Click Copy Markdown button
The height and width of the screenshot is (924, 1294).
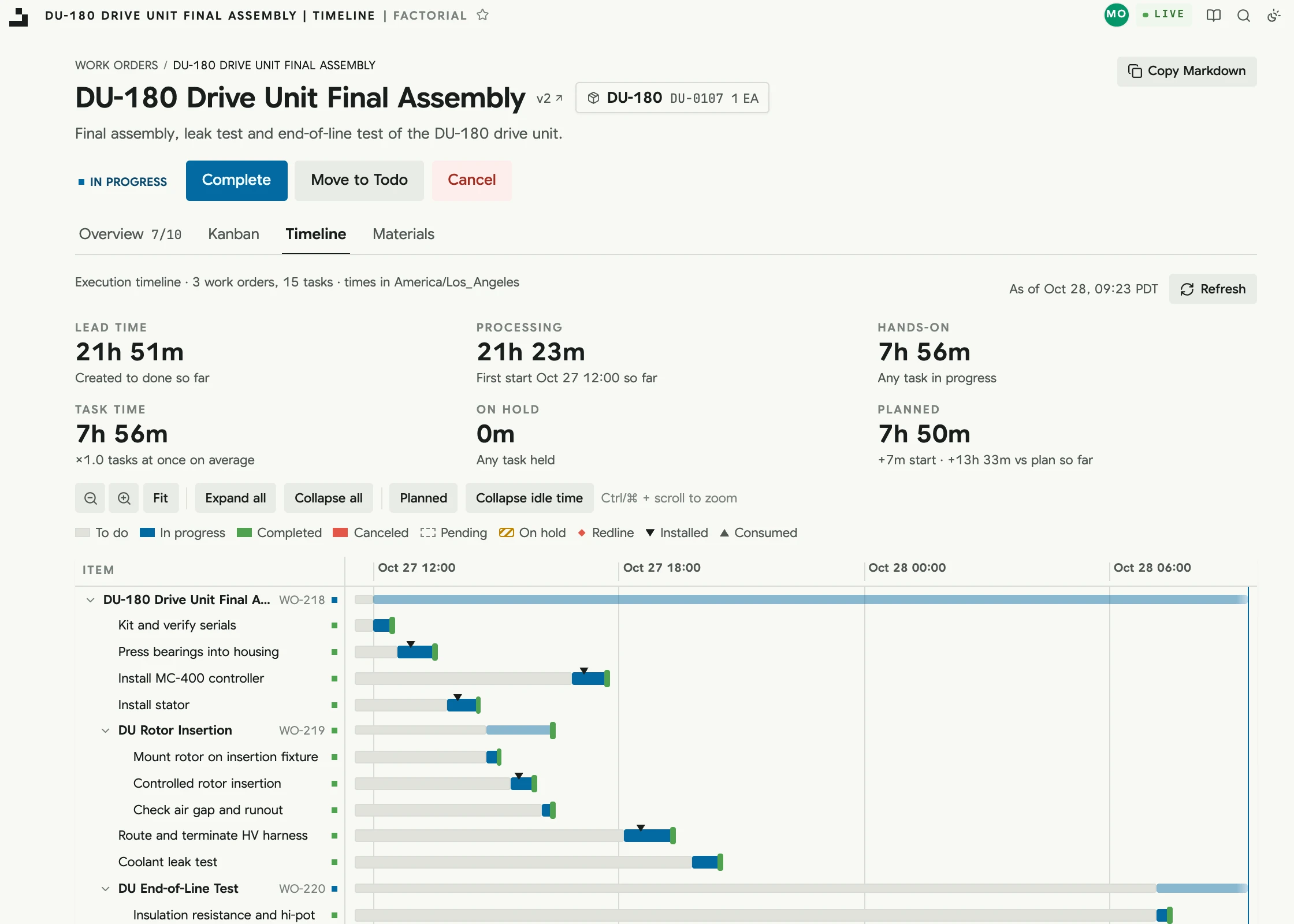coord(1187,71)
